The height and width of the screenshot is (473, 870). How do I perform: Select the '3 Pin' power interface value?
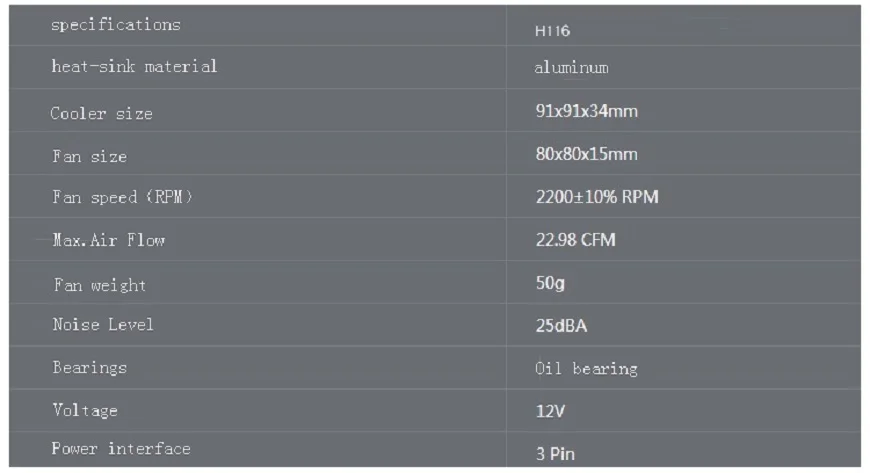[555, 453]
